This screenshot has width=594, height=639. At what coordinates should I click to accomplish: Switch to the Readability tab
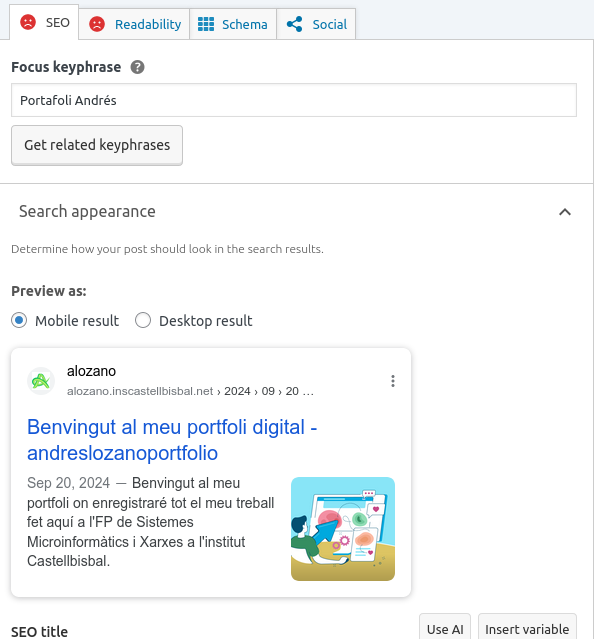pos(134,24)
